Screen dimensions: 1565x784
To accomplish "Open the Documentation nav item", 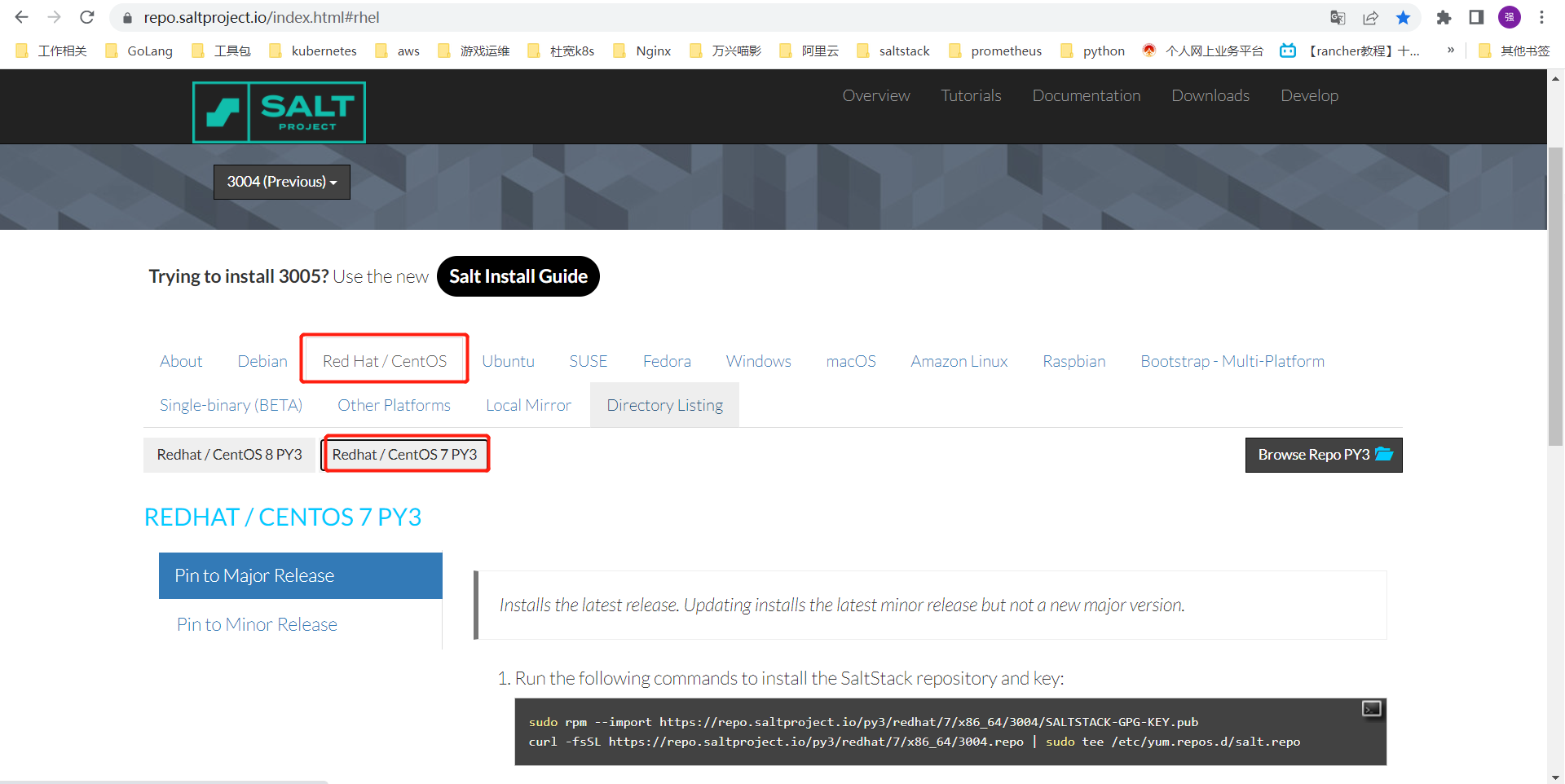I will click(x=1087, y=95).
